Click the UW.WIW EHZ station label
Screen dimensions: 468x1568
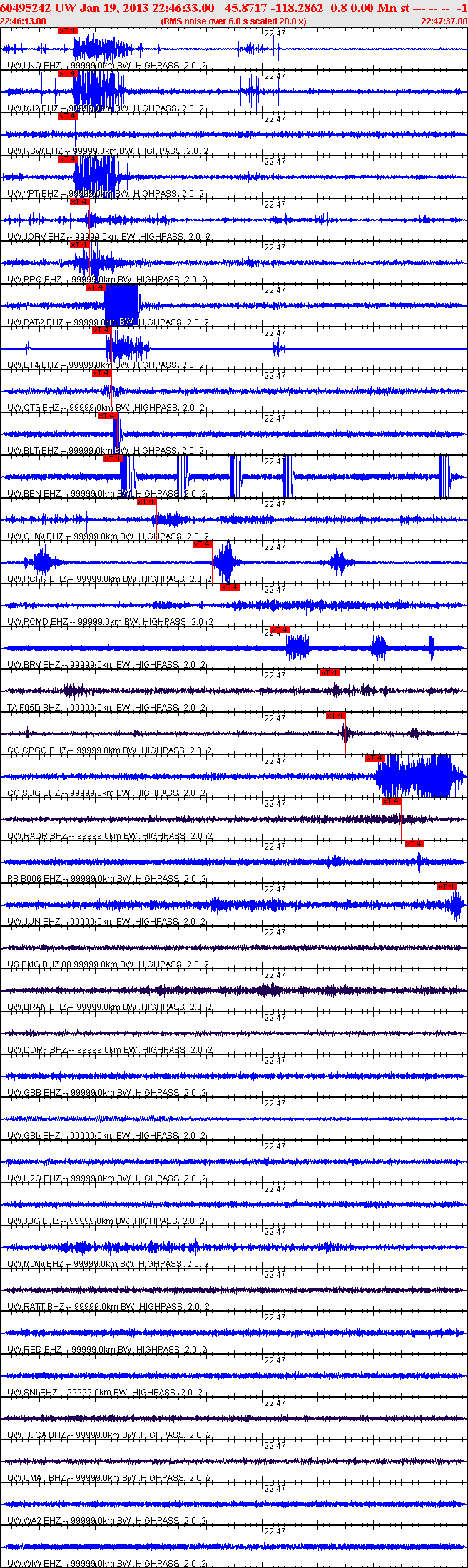(x=34, y=1564)
